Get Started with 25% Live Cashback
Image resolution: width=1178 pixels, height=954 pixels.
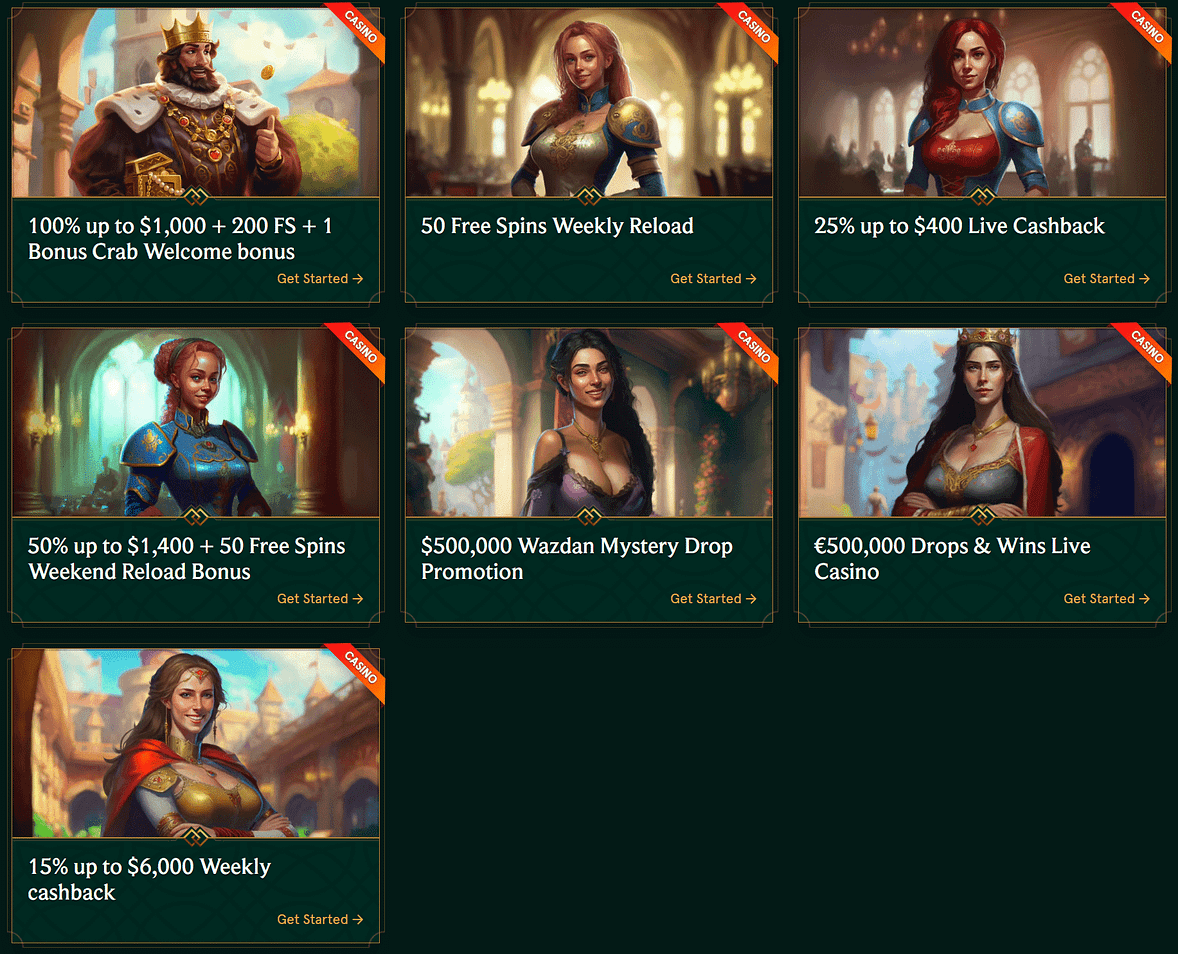[x=1107, y=279]
